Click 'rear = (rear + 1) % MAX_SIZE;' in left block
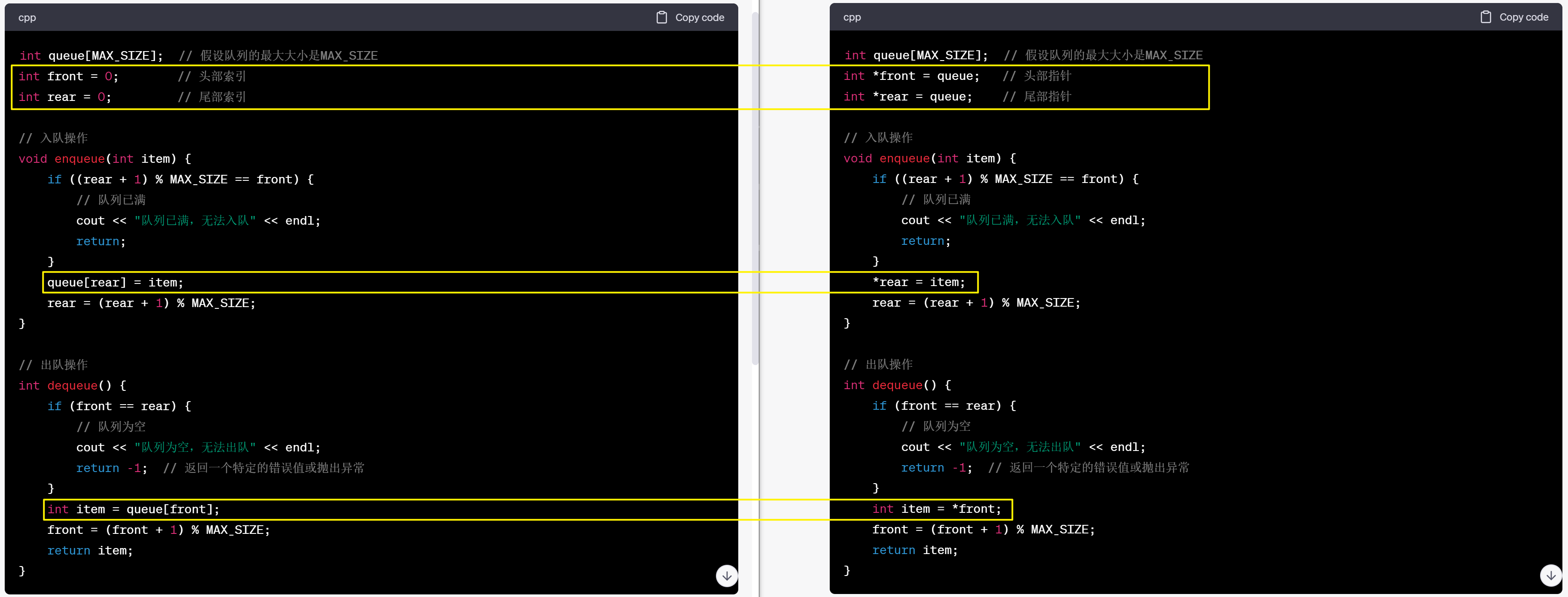 152,303
